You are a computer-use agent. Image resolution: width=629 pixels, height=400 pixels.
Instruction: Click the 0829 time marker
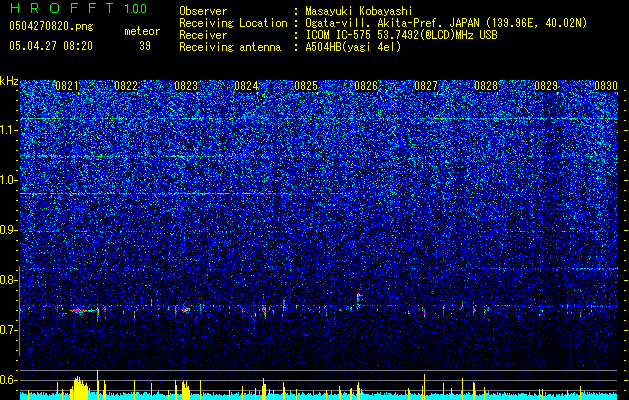point(546,86)
